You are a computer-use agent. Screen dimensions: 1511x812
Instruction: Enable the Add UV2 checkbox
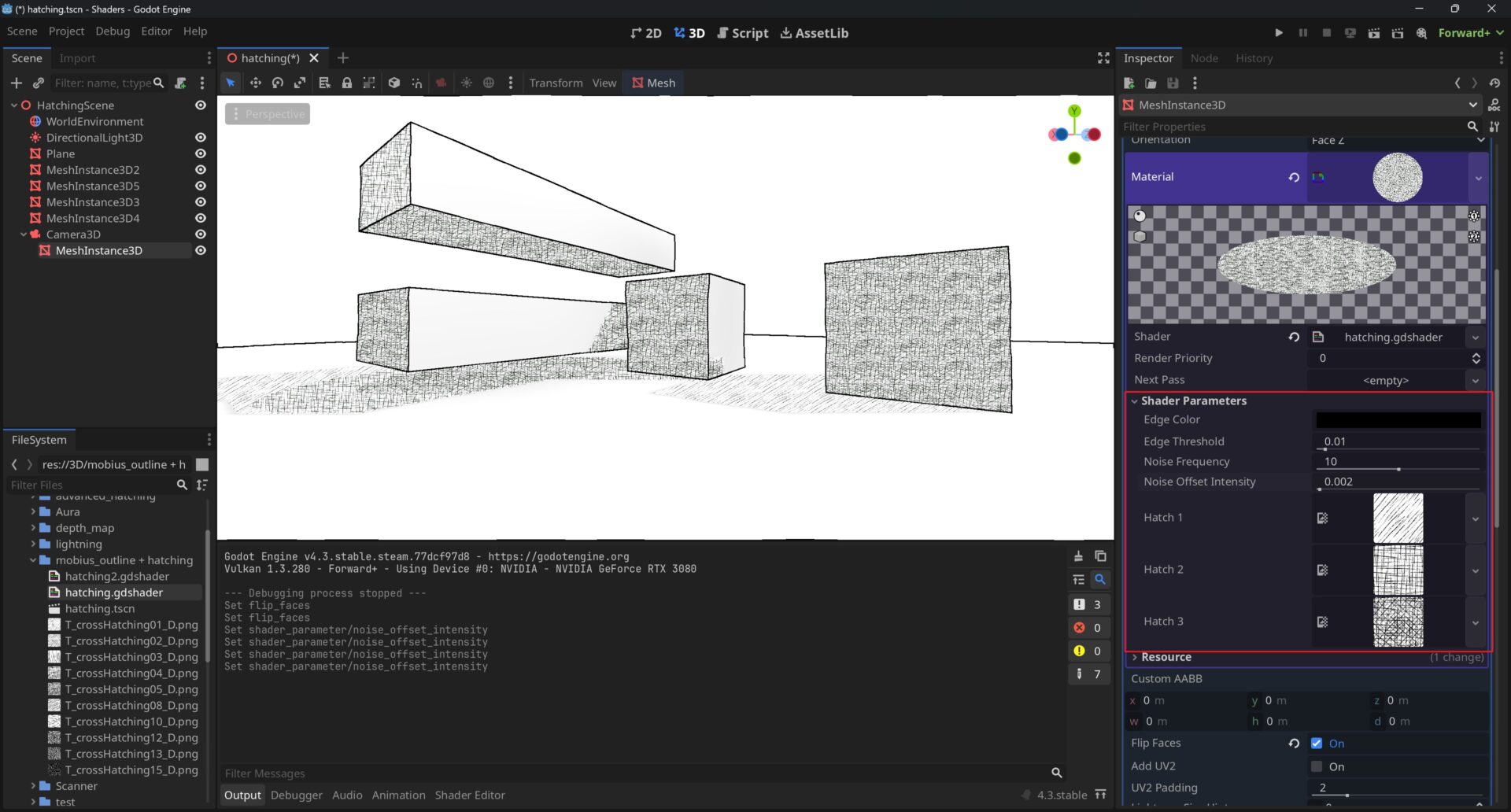click(1317, 766)
